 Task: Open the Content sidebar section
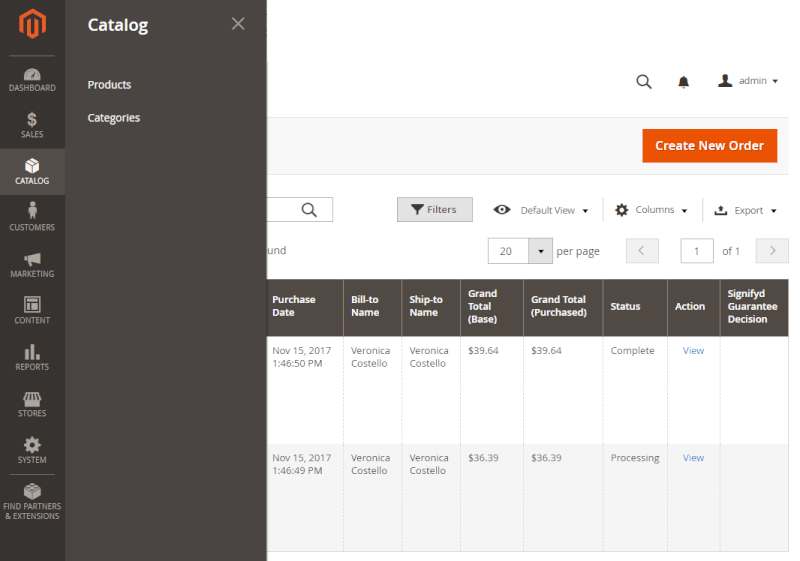pyautogui.click(x=32, y=310)
